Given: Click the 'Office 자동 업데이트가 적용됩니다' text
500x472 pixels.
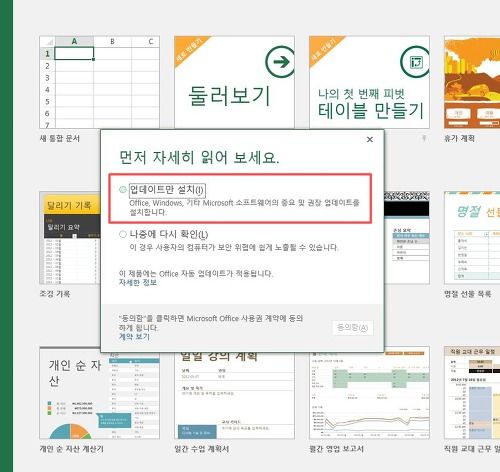Looking at the screenshot, I should pos(196,274).
